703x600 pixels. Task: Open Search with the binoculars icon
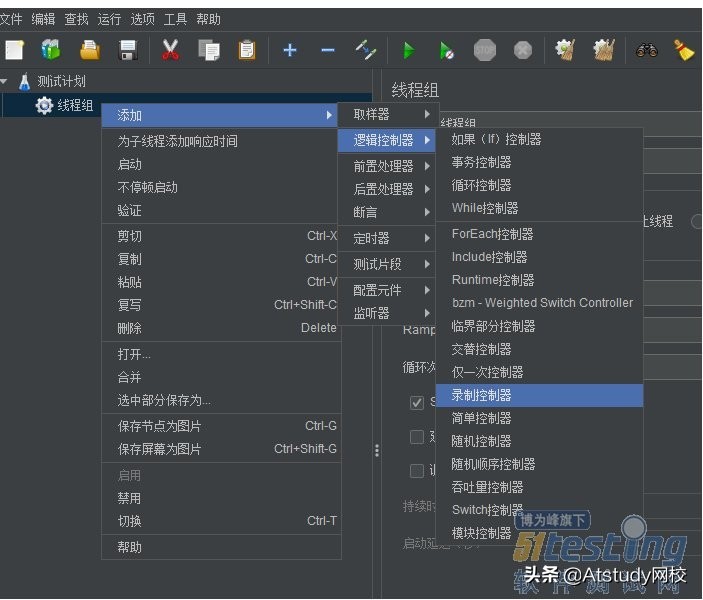click(647, 50)
